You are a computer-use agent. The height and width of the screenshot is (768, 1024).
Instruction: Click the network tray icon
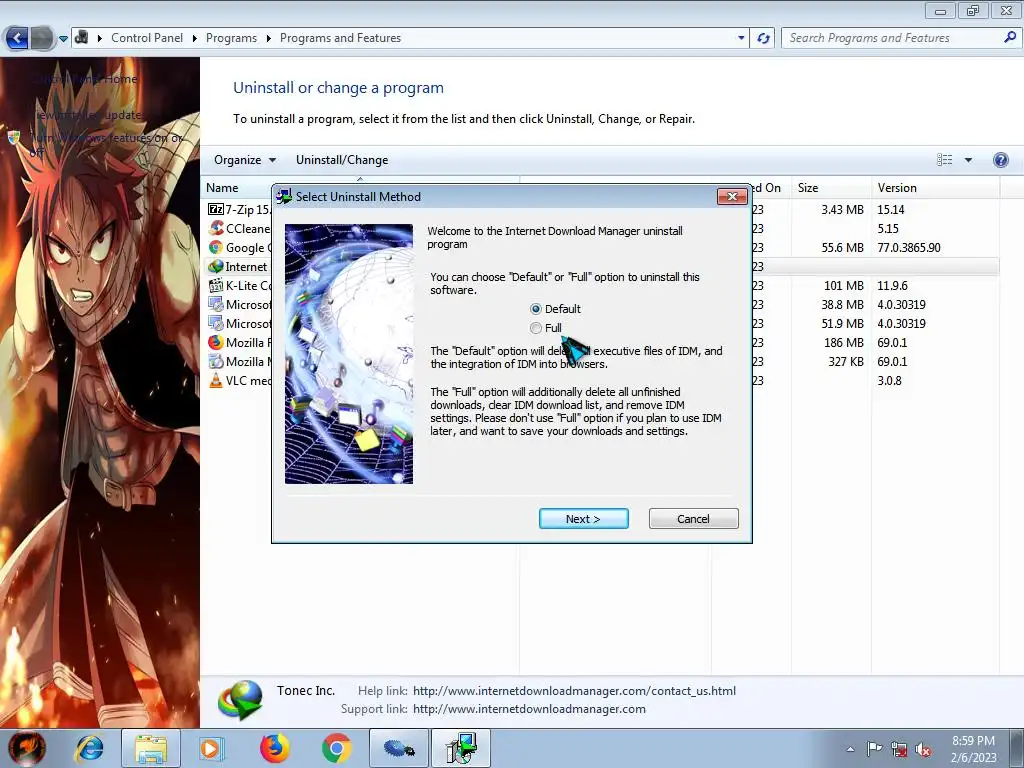[899, 750]
